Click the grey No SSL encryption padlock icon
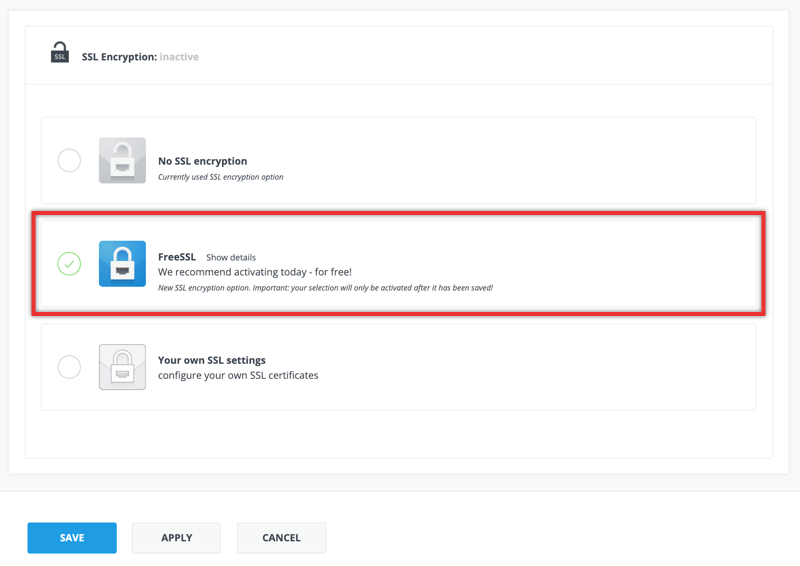 click(122, 160)
